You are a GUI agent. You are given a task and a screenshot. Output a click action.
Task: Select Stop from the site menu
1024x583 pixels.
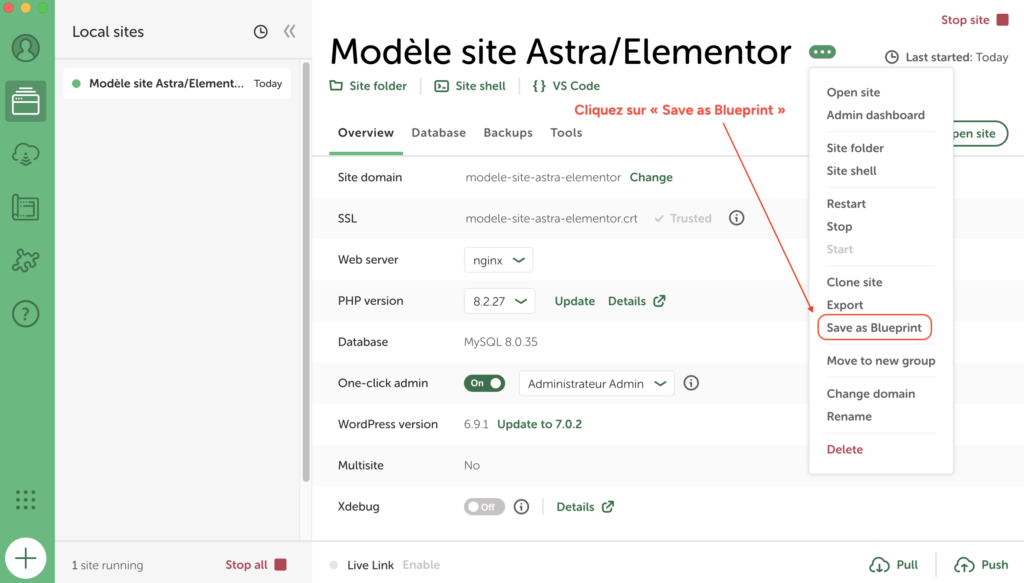coord(839,227)
